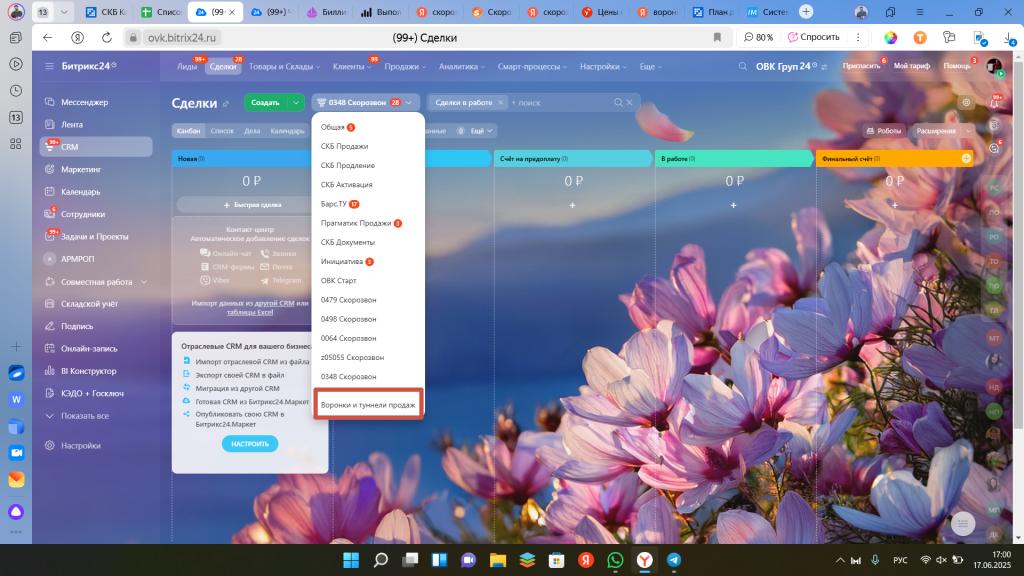Click the plus icon on Финальный счёт stage
1024x576 pixels.
966,158
